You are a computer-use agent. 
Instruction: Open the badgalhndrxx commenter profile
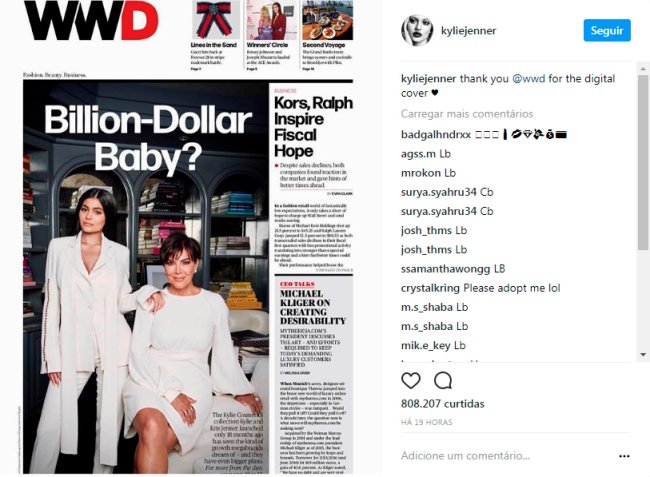click(x=436, y=135)
